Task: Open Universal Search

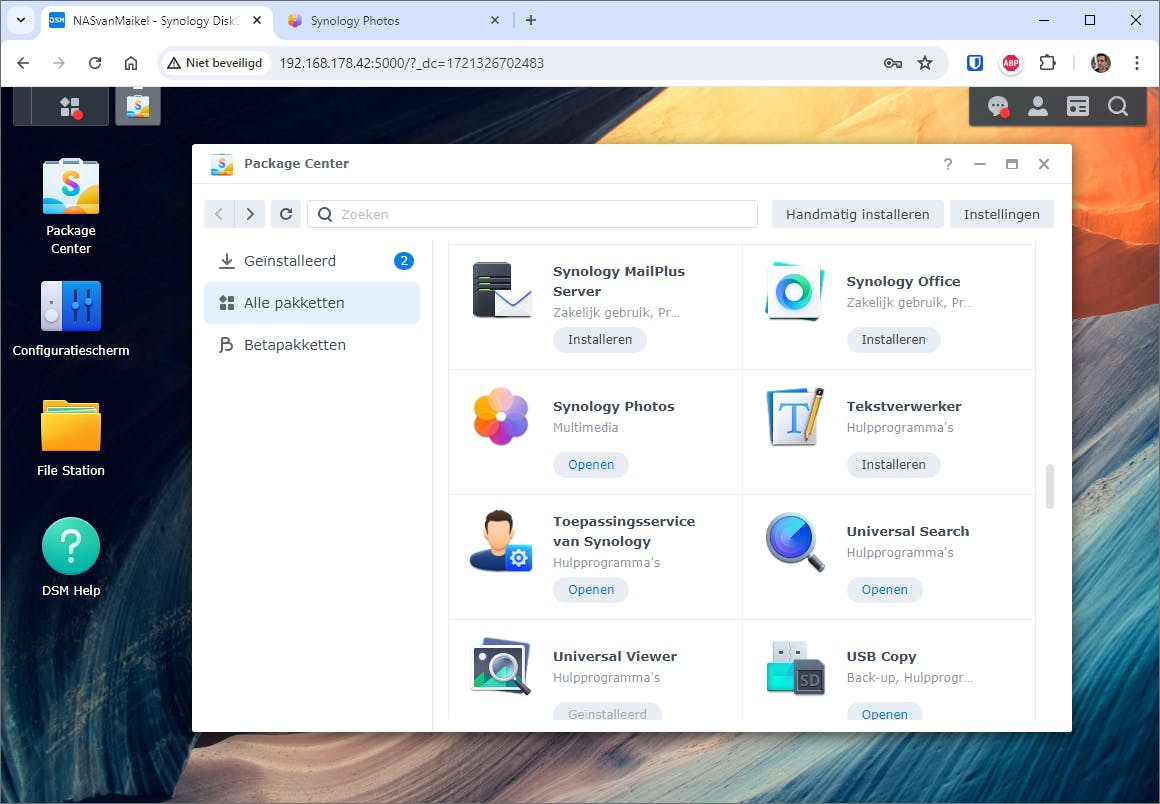Action: [x=885, y=590]
